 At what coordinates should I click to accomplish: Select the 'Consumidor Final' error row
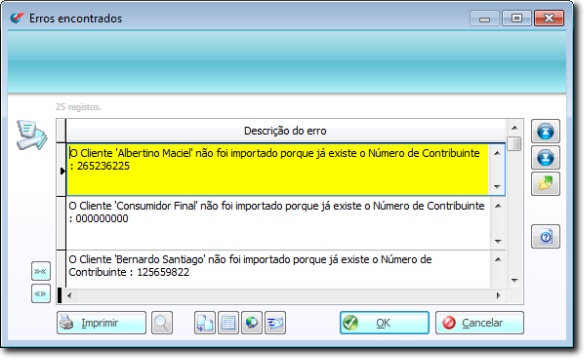[x=277, y=223]
